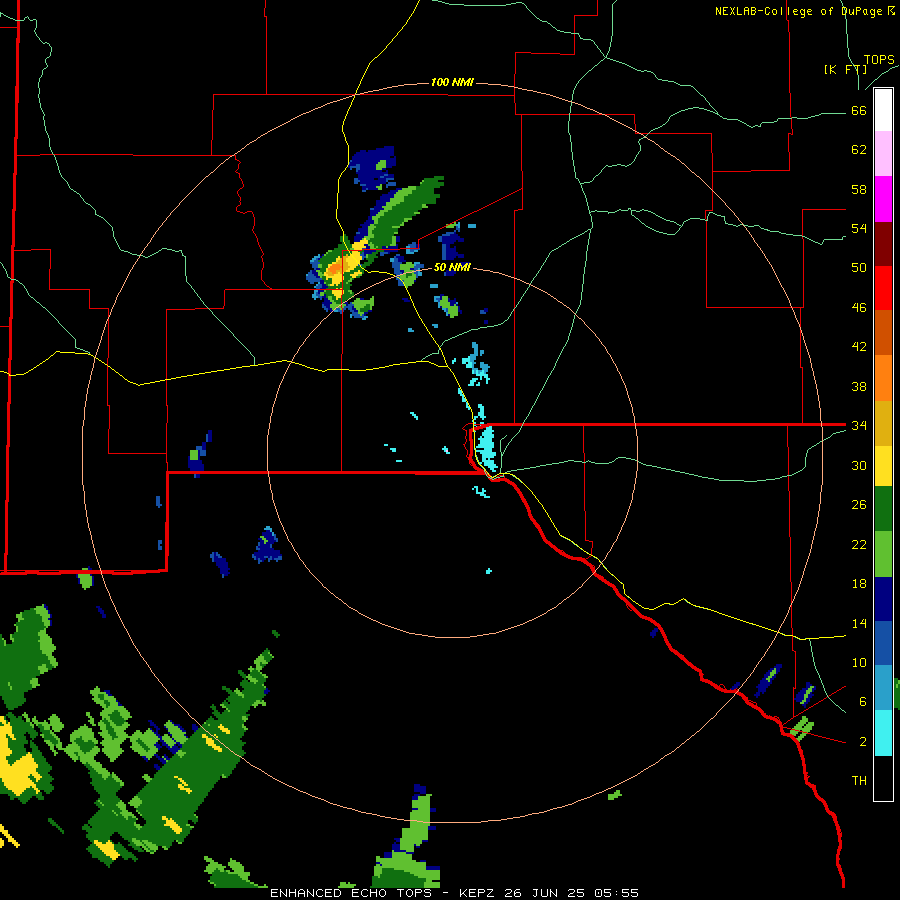The image size is (900, 900).
Task: Pick the medium blue legend swatch
Action: pos(883,643)
